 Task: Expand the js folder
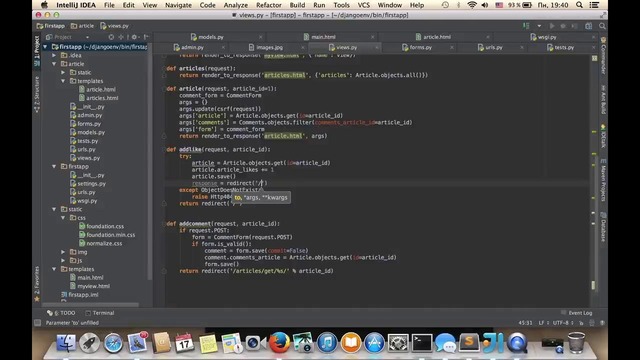coord(63,261)
